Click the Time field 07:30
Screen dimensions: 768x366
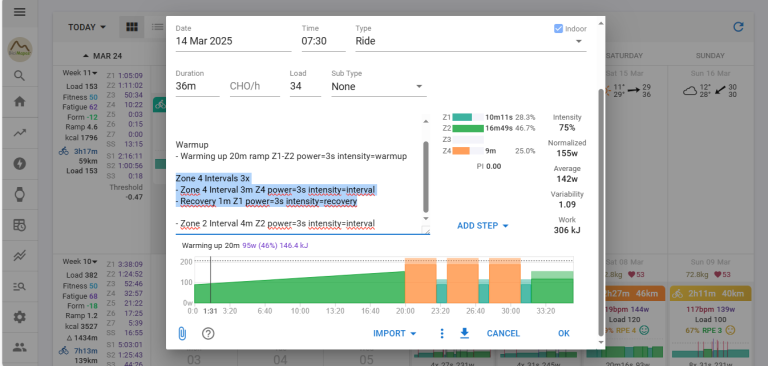pyautogui.click(x=323, y=41)
